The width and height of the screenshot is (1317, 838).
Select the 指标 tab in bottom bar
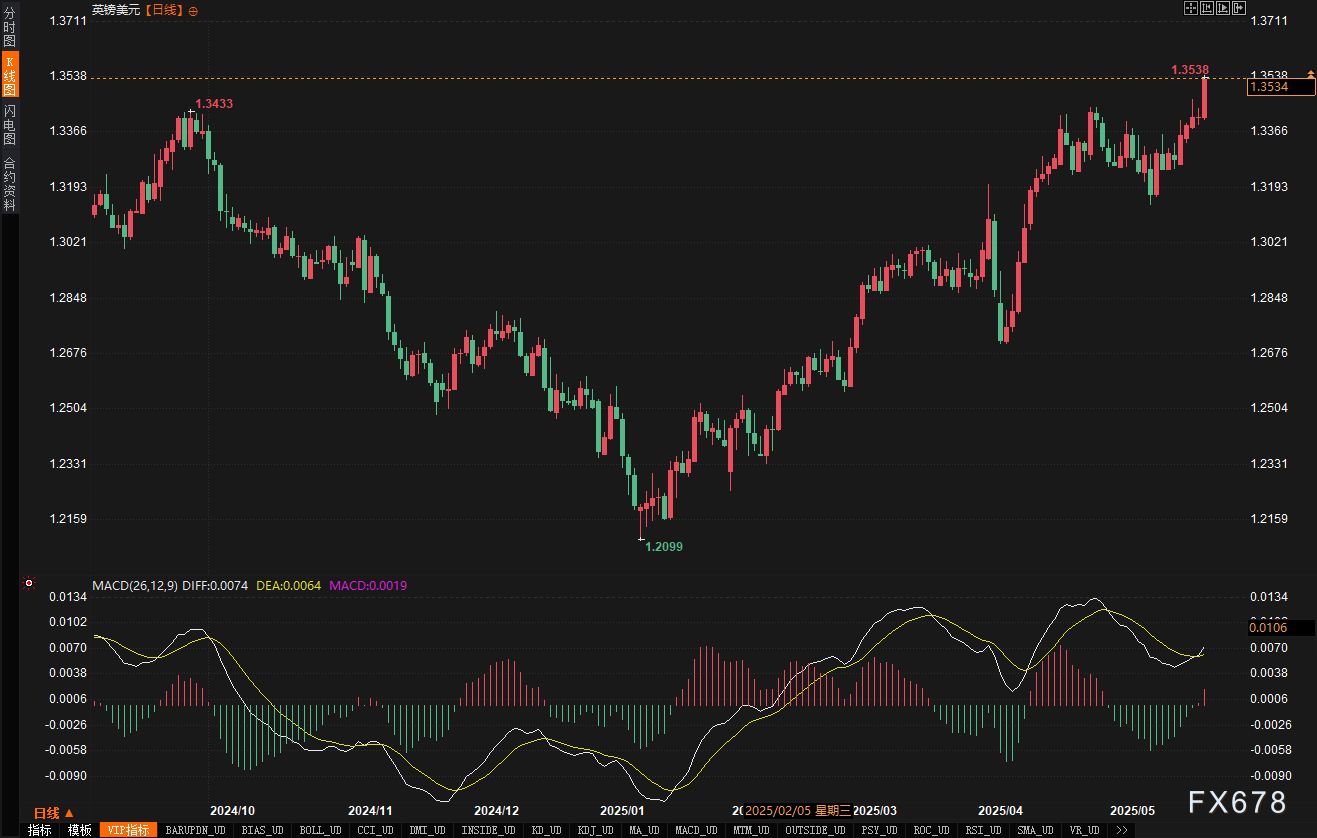point(39,830)
